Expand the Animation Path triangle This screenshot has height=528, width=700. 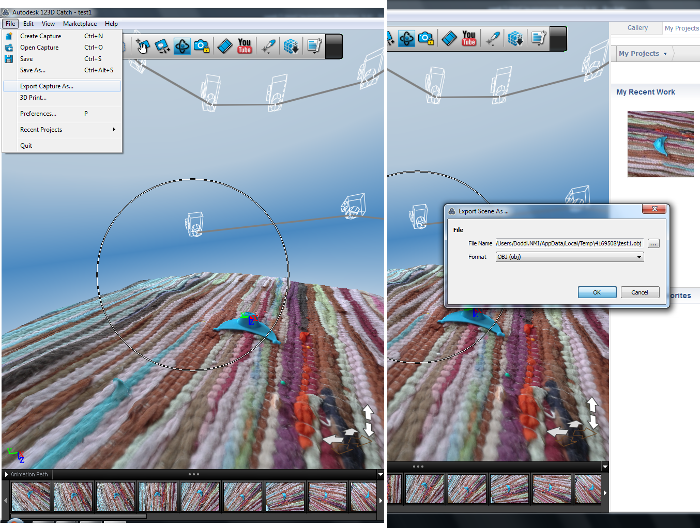coord(6,474)
